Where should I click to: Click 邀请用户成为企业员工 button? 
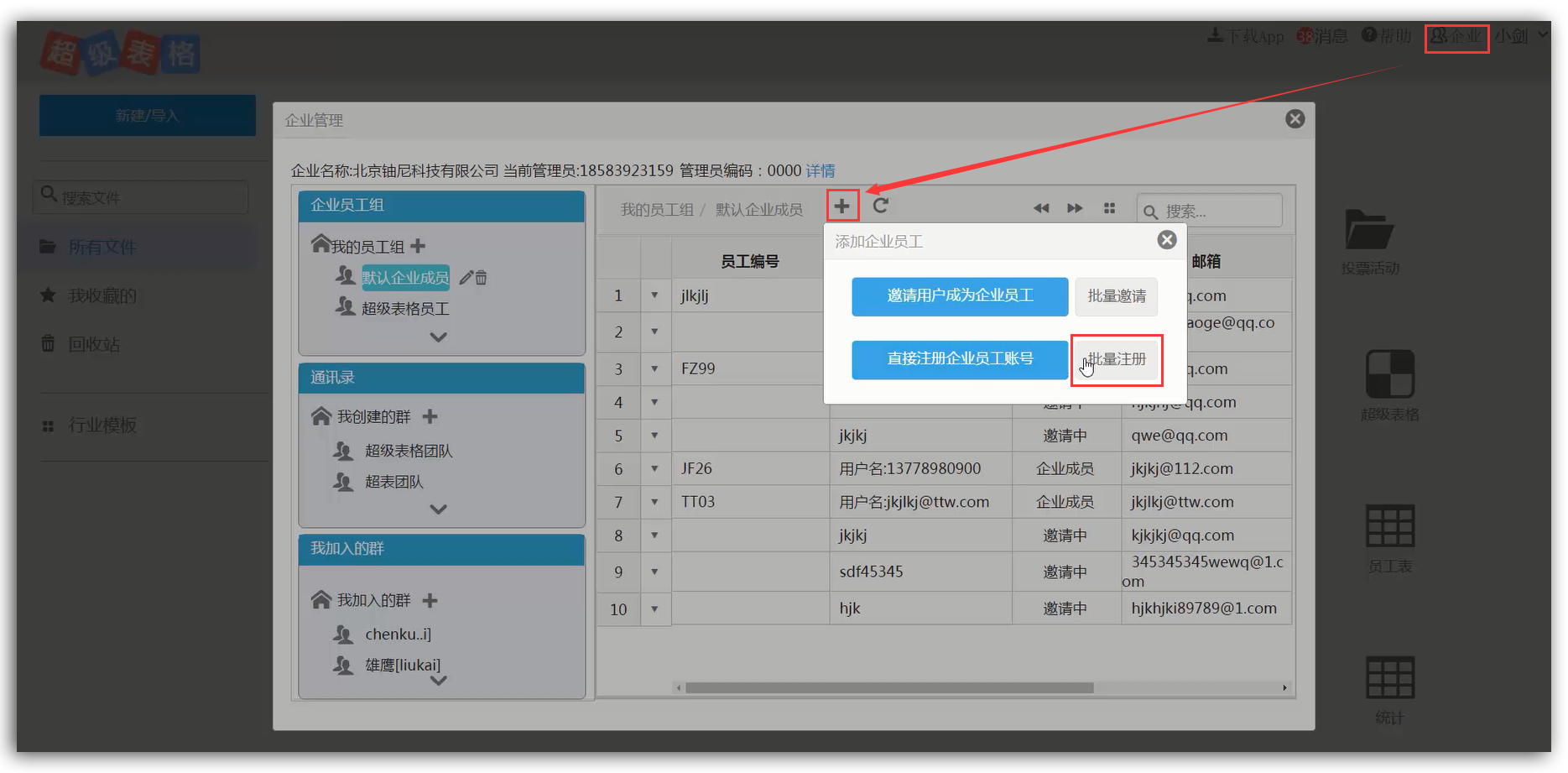[960, 296]
